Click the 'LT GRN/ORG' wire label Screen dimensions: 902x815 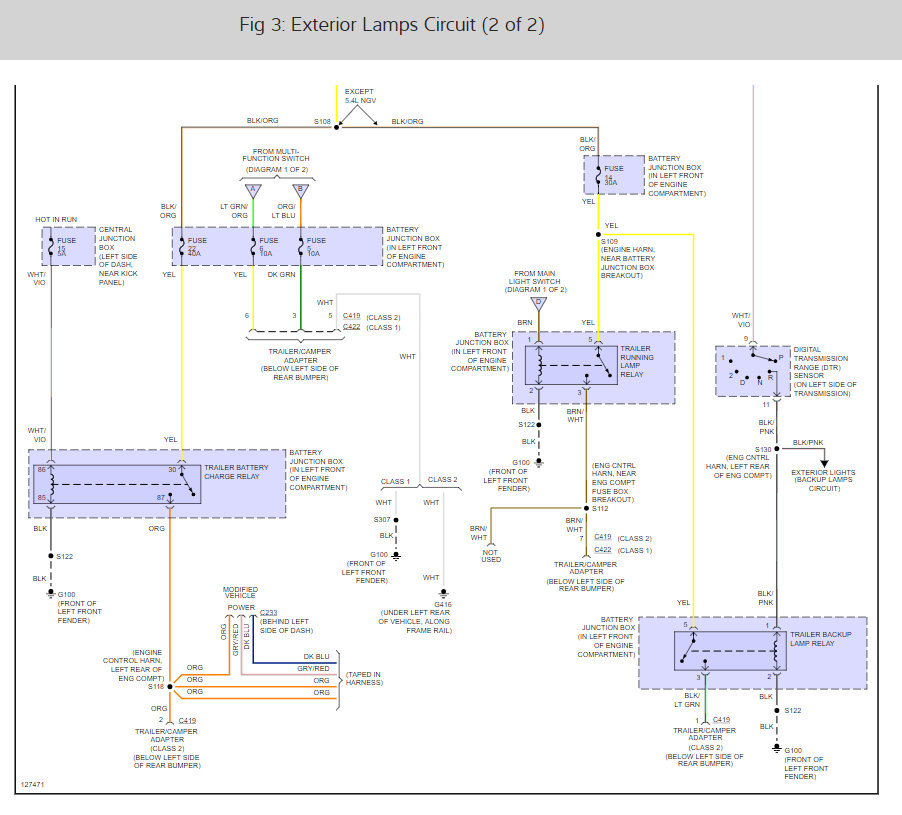click(234, 211)
